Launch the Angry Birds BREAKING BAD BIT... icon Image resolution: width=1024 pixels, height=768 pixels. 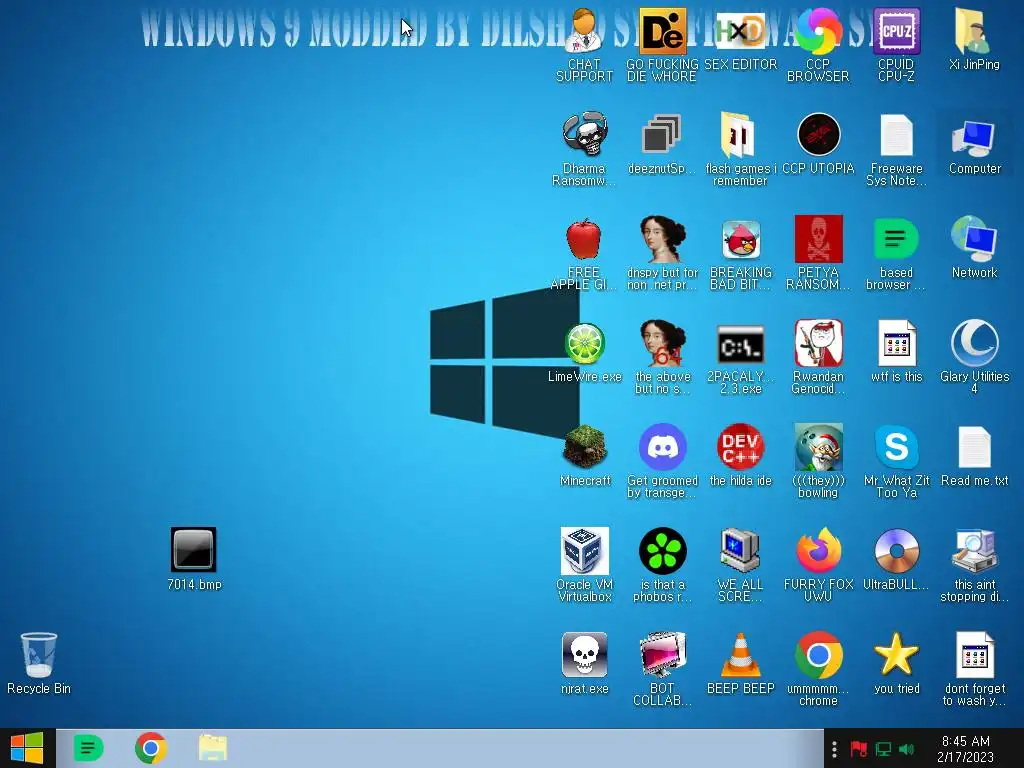coord(740,254)
